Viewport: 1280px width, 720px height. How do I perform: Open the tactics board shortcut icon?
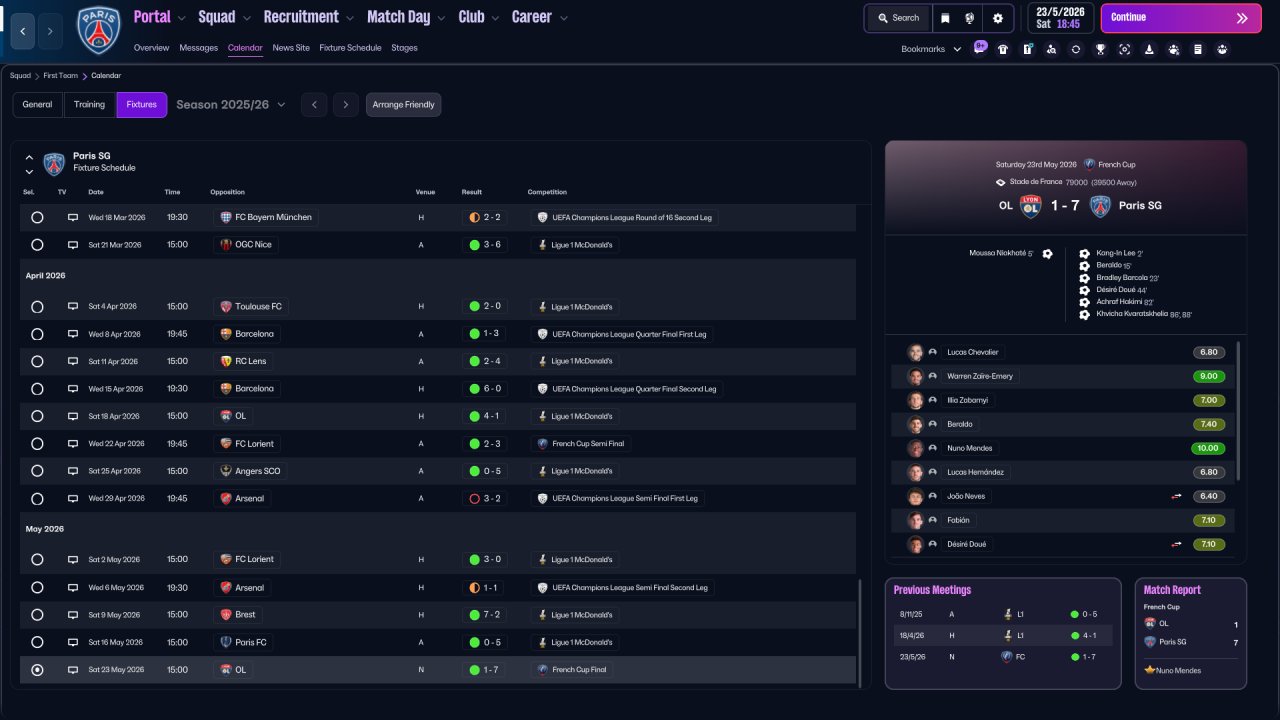click(x=1027, y=49)
